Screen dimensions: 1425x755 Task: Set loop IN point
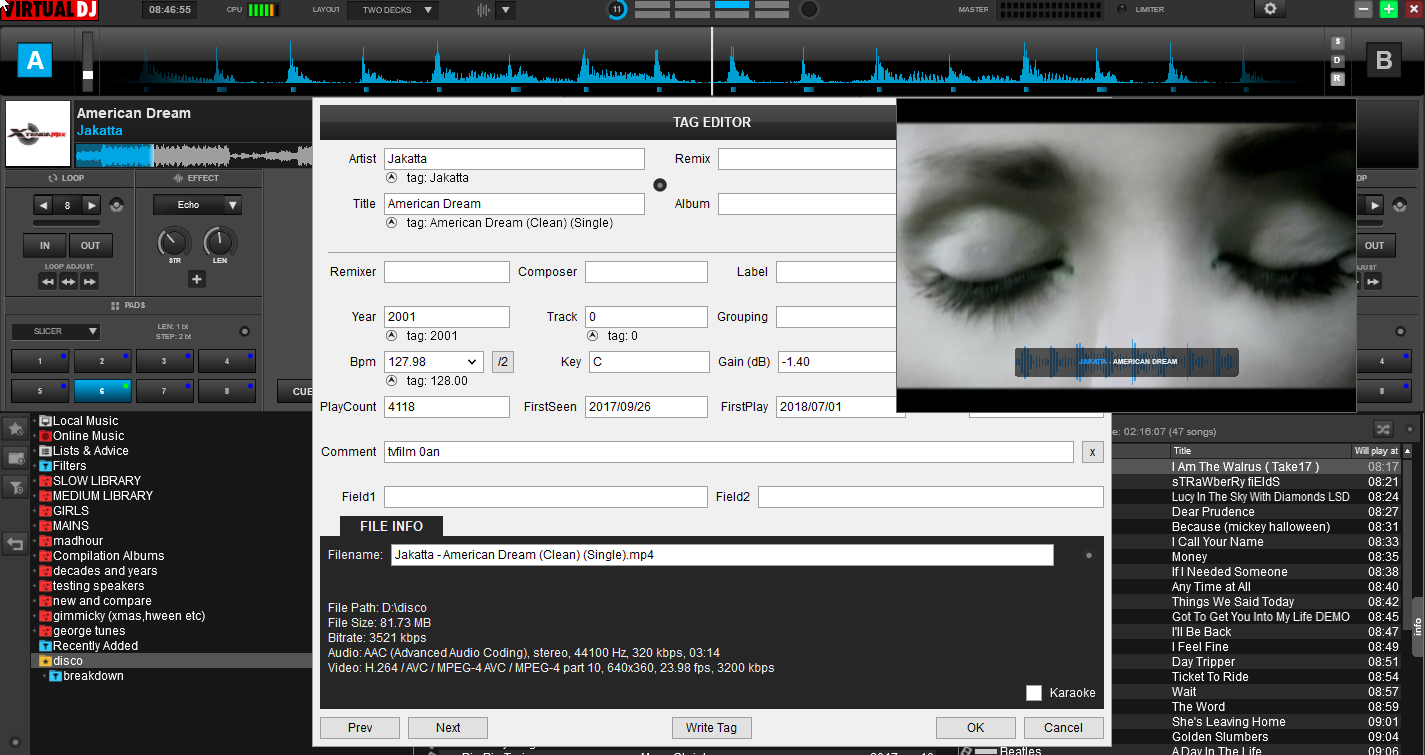[44, 246]
